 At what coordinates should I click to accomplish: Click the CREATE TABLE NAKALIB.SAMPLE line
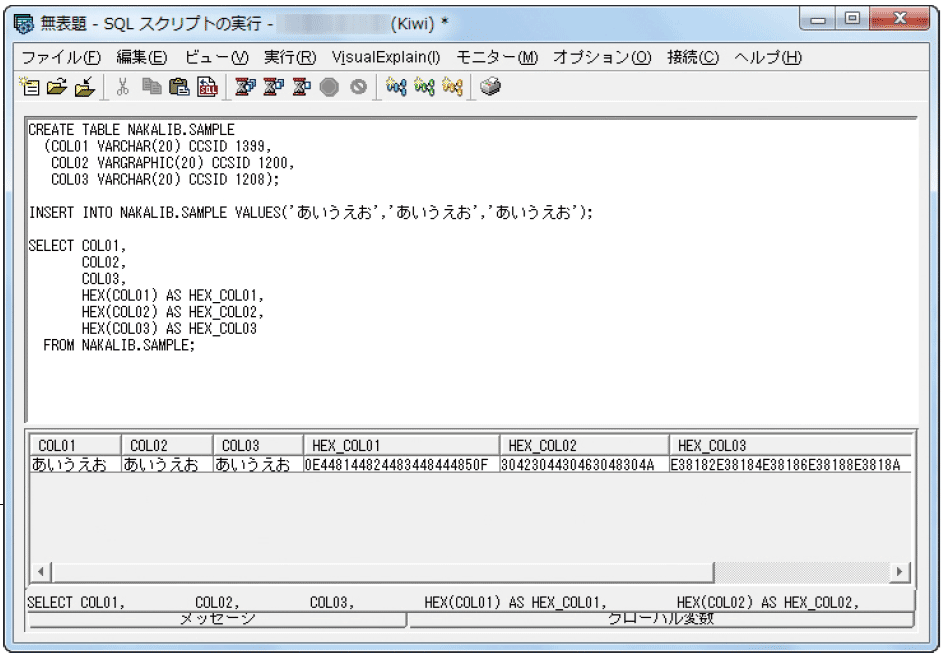tap(131, 130)
